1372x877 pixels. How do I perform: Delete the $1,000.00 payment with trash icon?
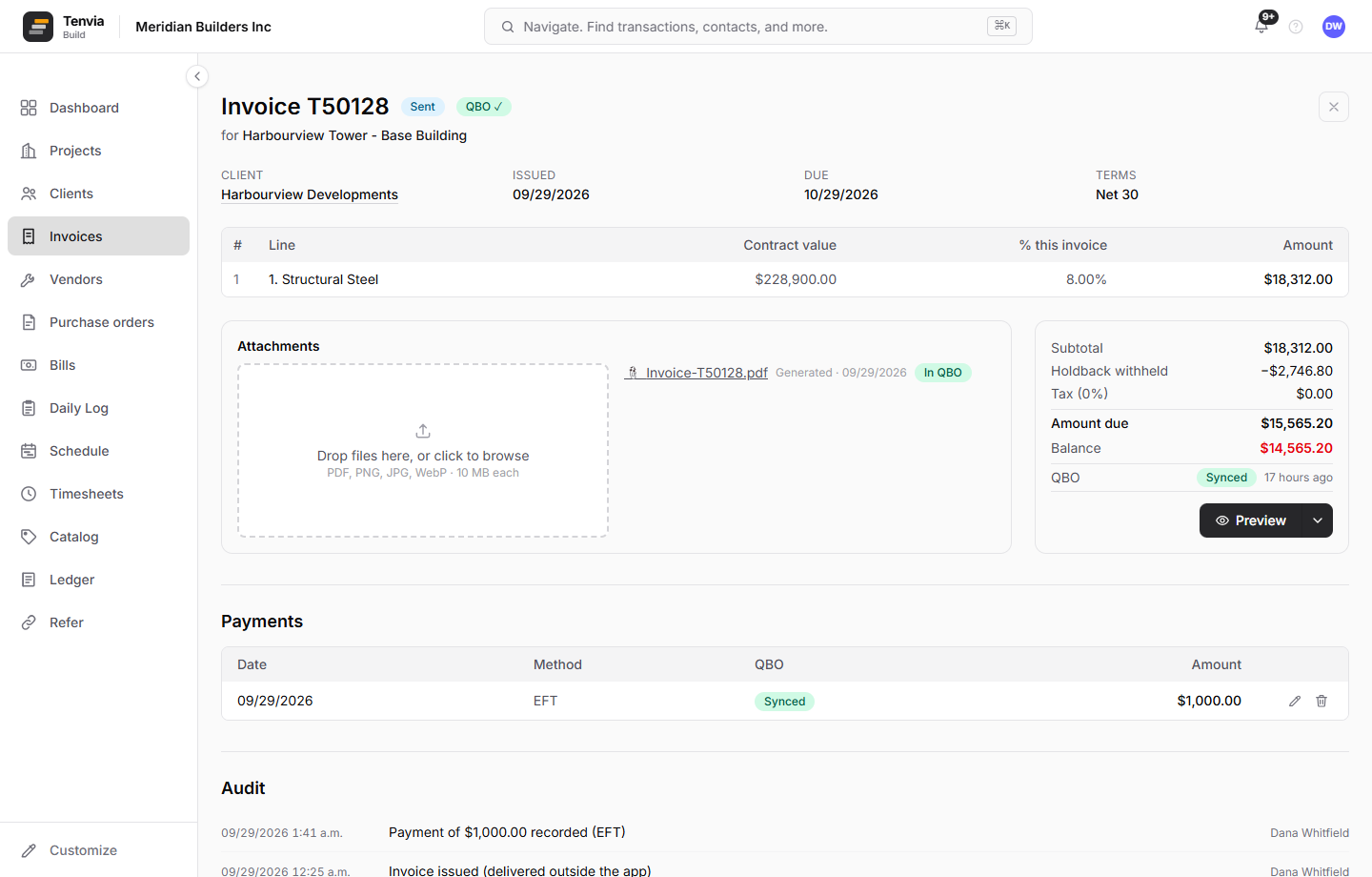tap(1322, 701)
